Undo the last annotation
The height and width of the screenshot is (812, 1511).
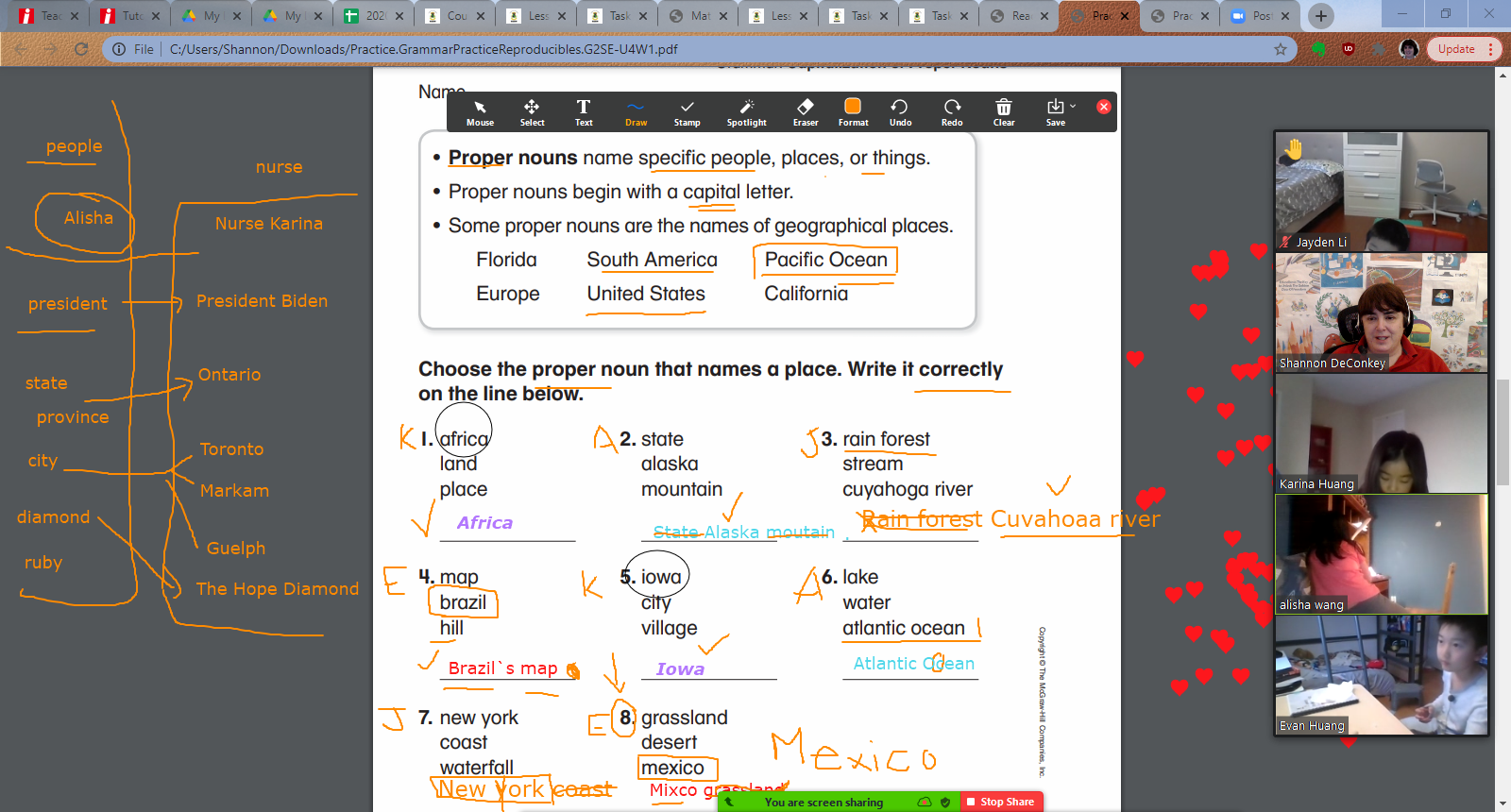(900, 112)
